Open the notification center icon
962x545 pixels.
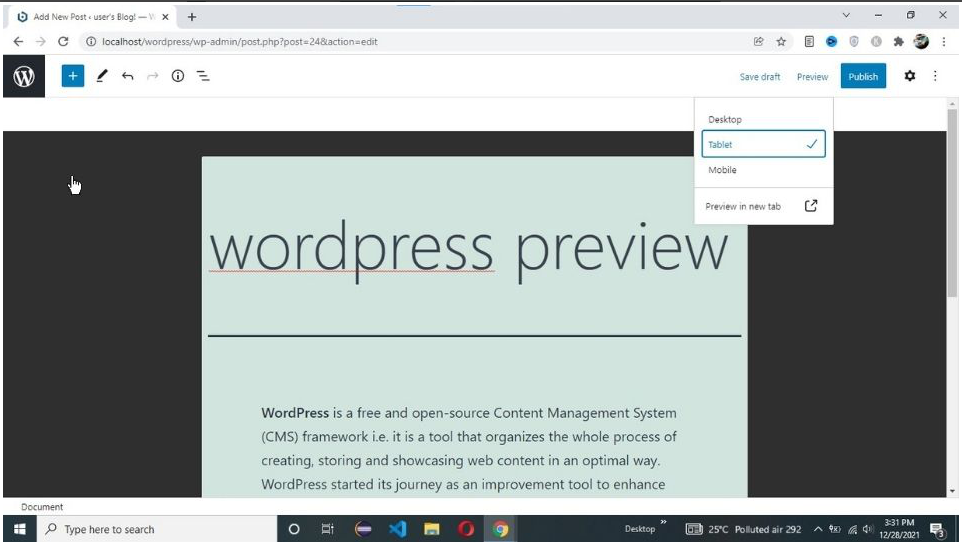(937, 530)
